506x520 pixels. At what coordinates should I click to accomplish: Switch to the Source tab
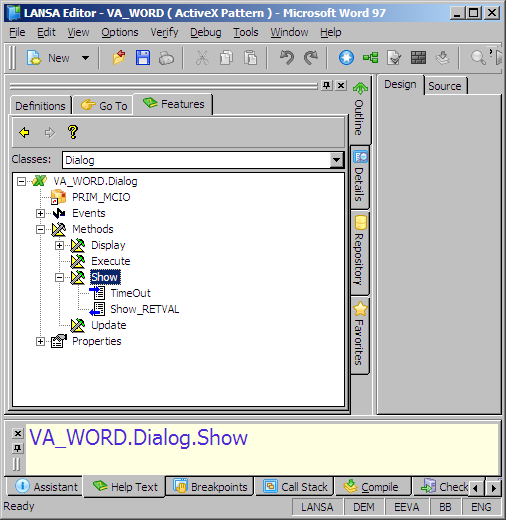pyautogui.click(x=445, y=86)
